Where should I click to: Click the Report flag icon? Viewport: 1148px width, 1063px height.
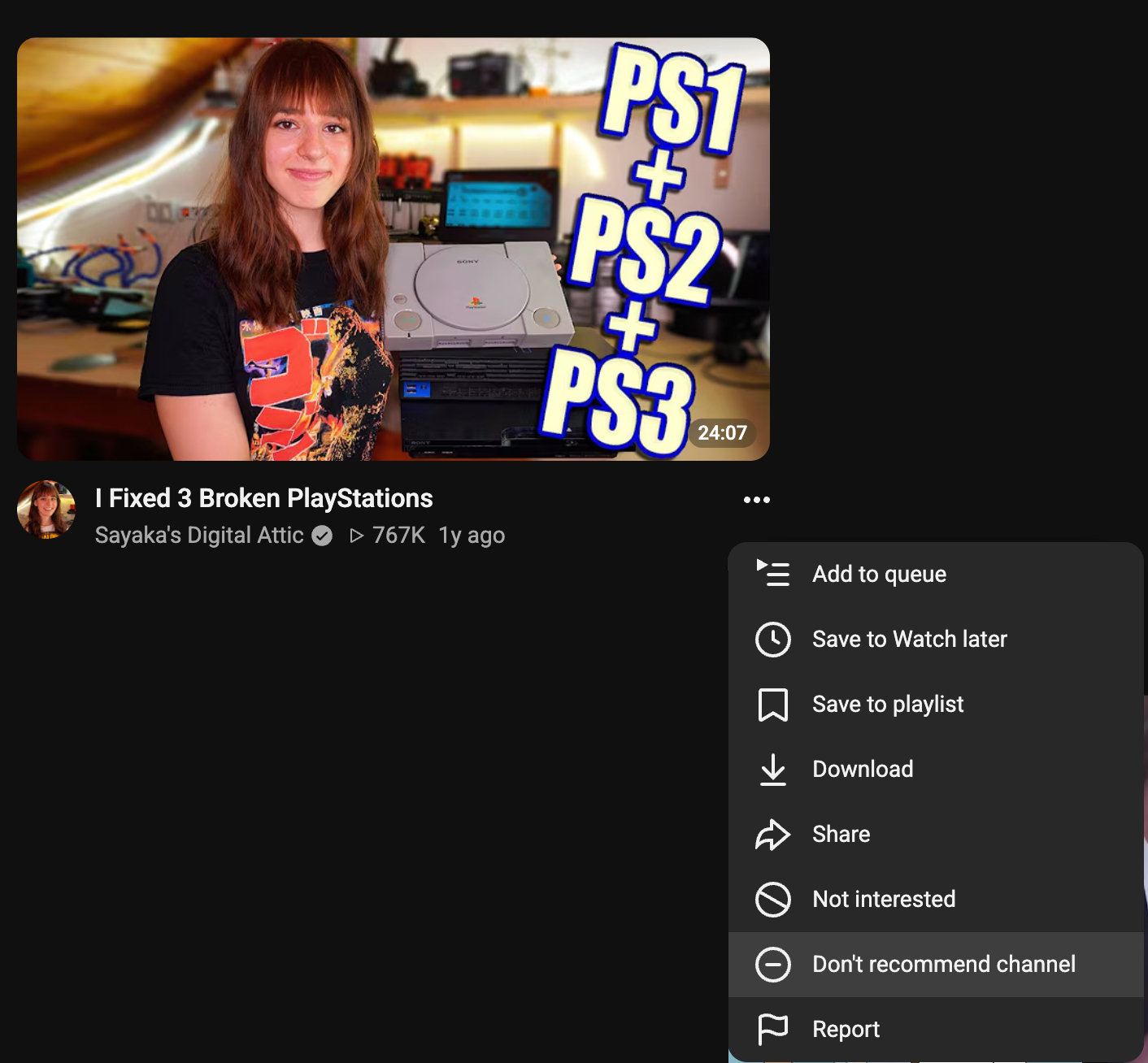(772, 1030)
